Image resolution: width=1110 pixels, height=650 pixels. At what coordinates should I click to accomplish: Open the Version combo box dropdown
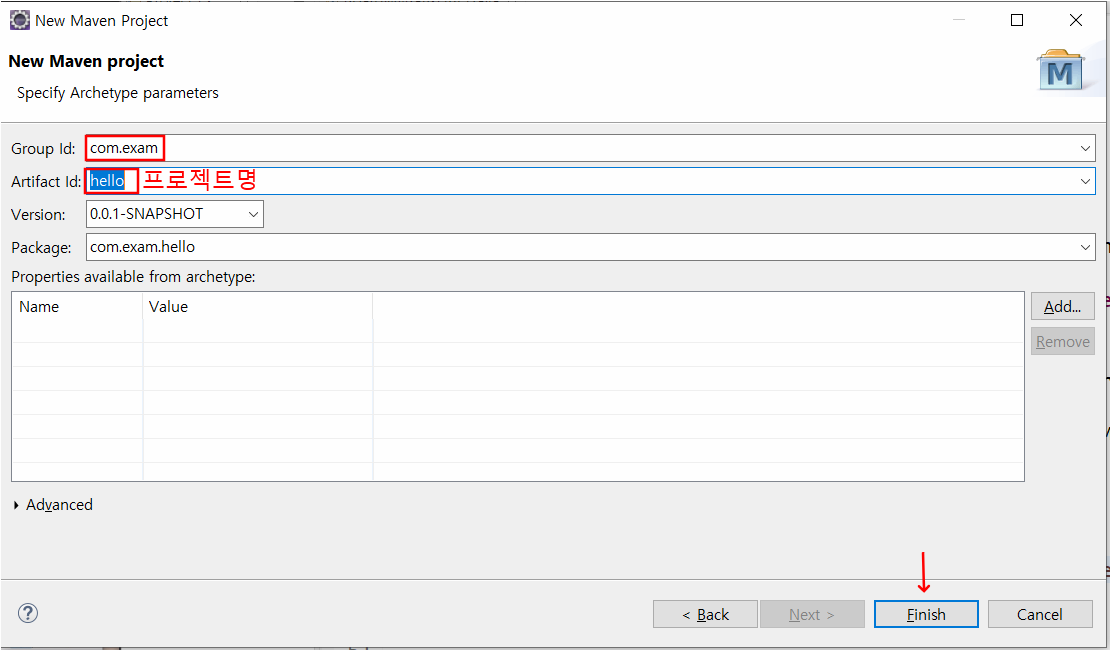(x=253, y=214)
